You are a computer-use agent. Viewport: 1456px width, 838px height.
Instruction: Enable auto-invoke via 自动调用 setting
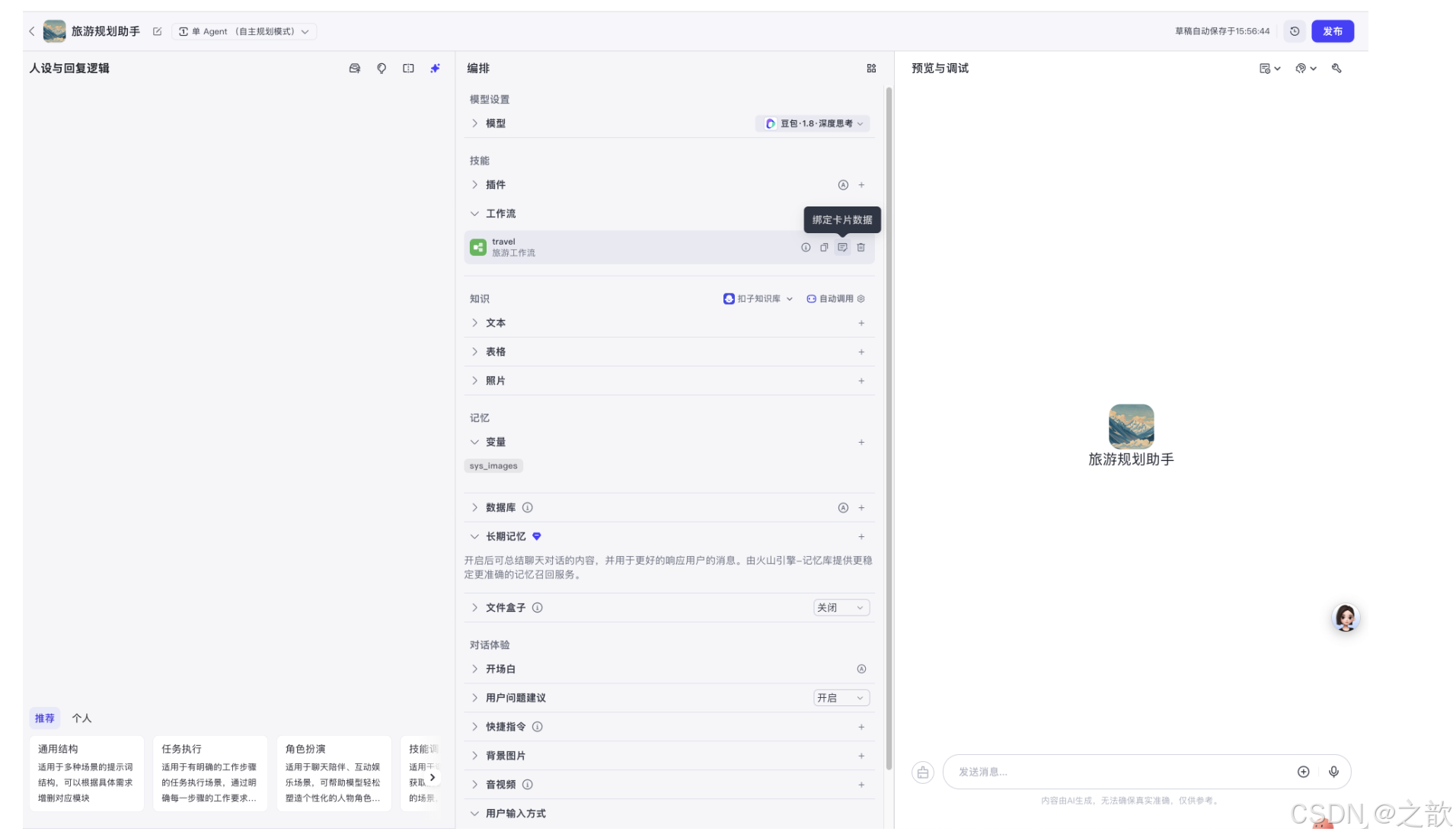click(x=835, y=299)
